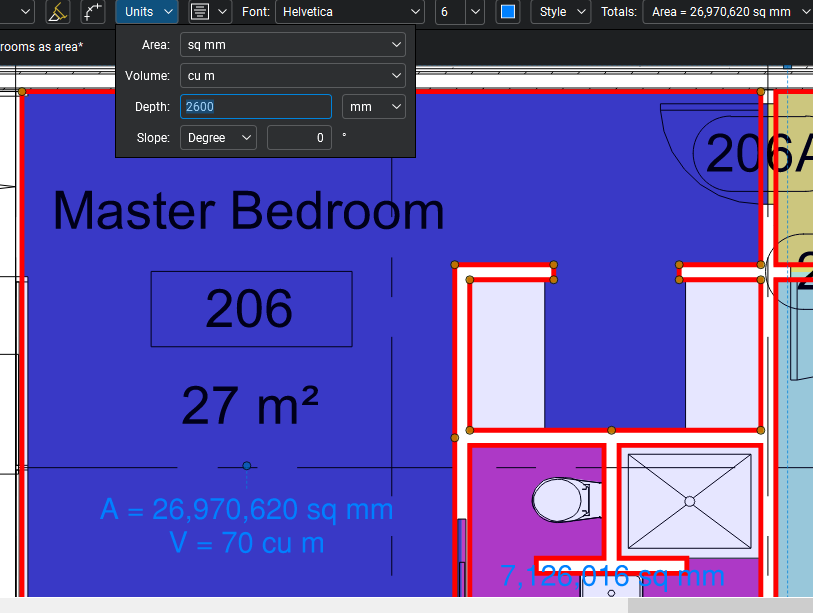Screen dimensions: 813x613
Task: Open the Slope Degree type dropdown
Action: pos(218,138)
